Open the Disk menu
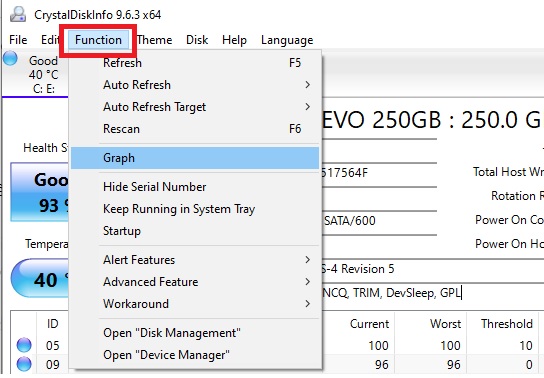 [x=197, y=40]
